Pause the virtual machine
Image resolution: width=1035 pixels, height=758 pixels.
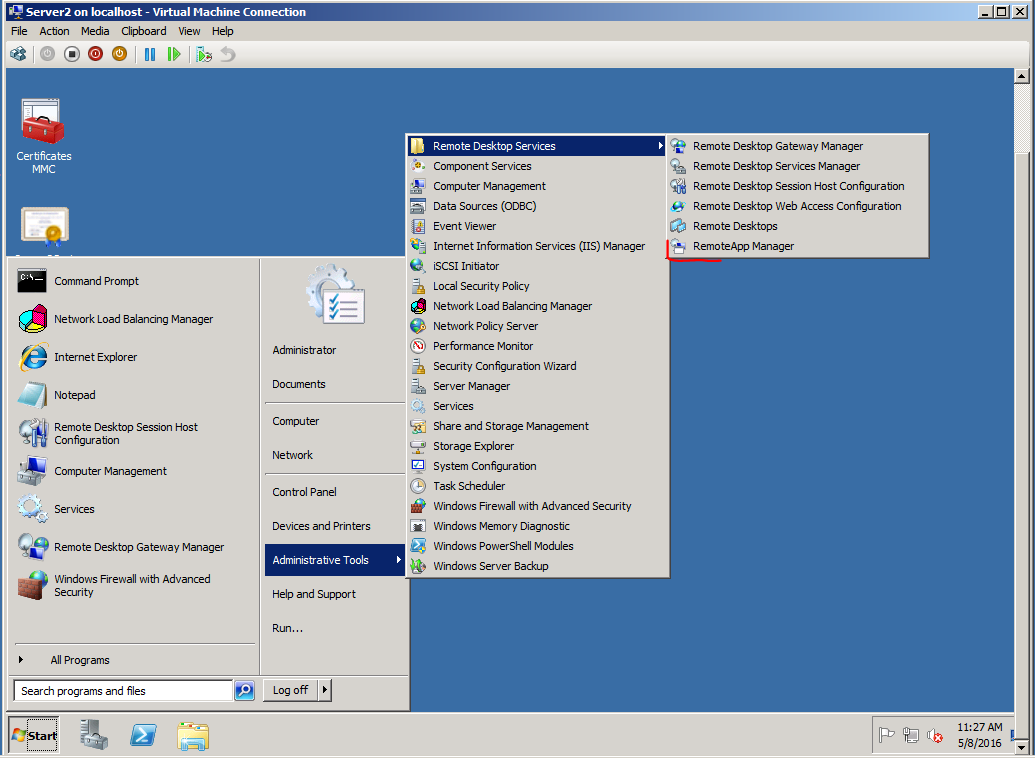[x=150, y=54]
